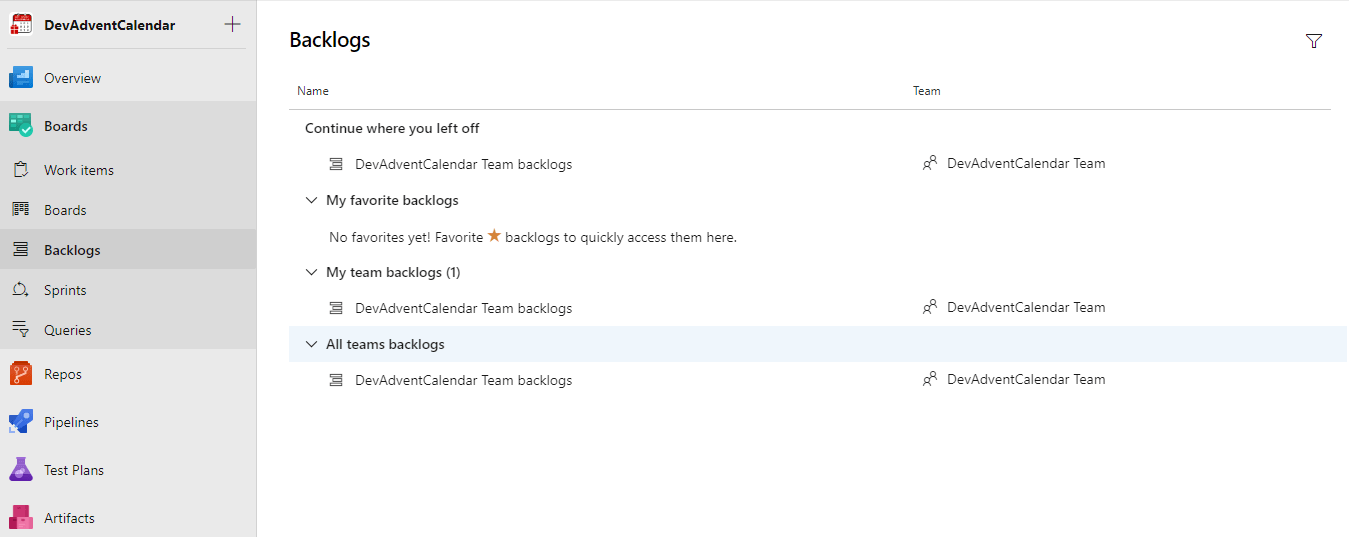Click the Name column header
Viewport: 1349px width, 537px height.
pyautogui.click(x=313, y=91)
